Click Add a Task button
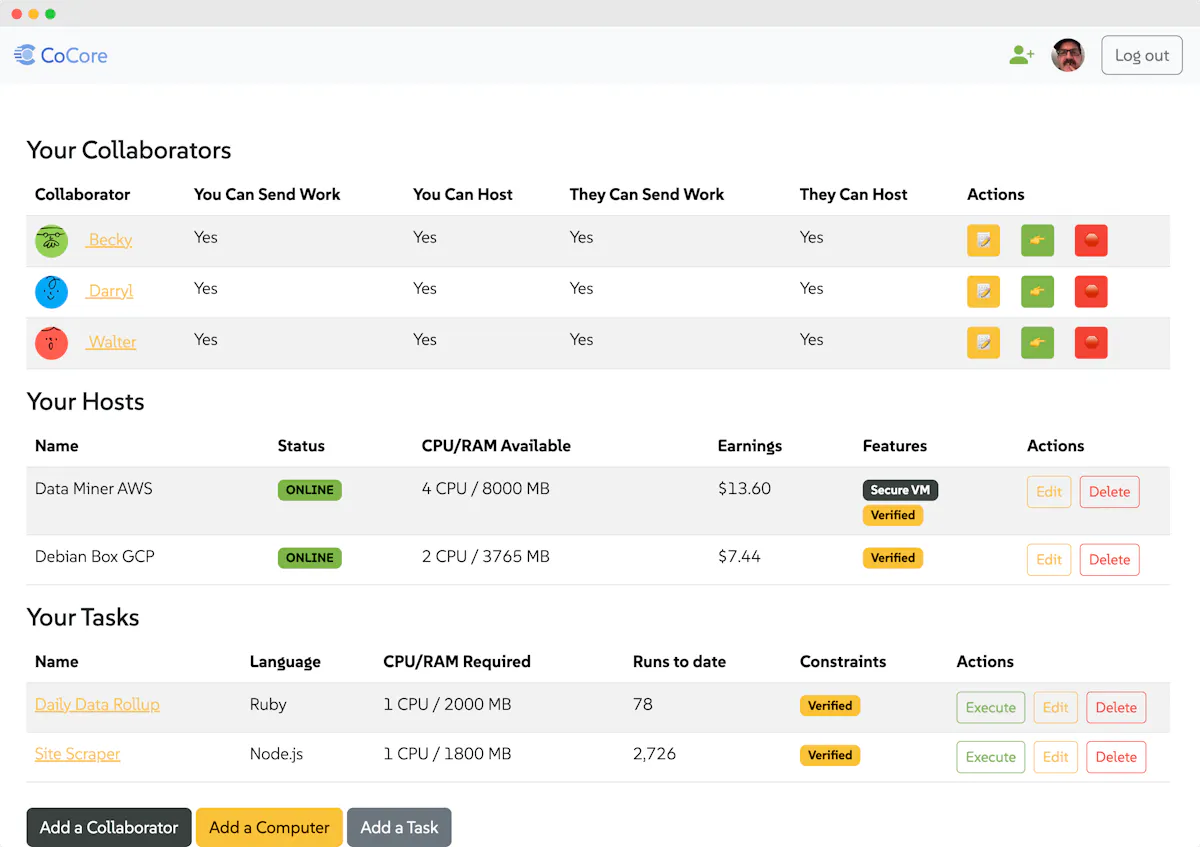 pyautogui.click(x=399, y=827)
